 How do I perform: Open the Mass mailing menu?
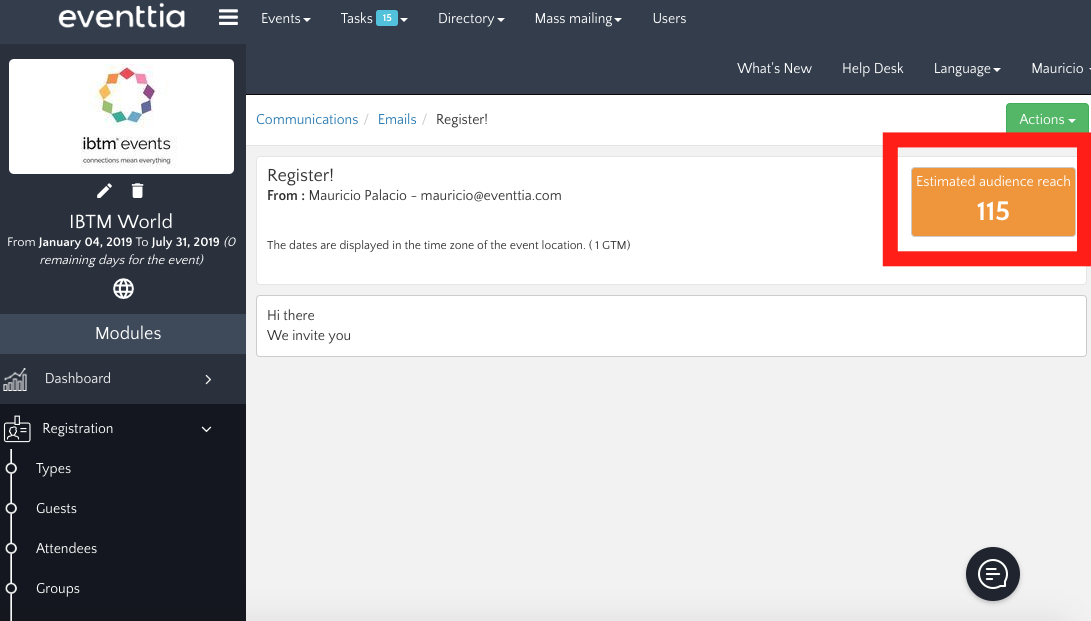578,18
